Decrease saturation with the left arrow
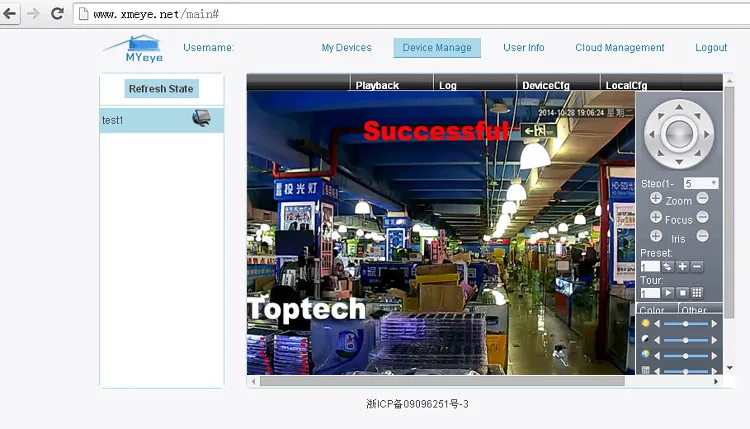Image resolution: width=750 pixels, height=429 pixels. (657, 356)
